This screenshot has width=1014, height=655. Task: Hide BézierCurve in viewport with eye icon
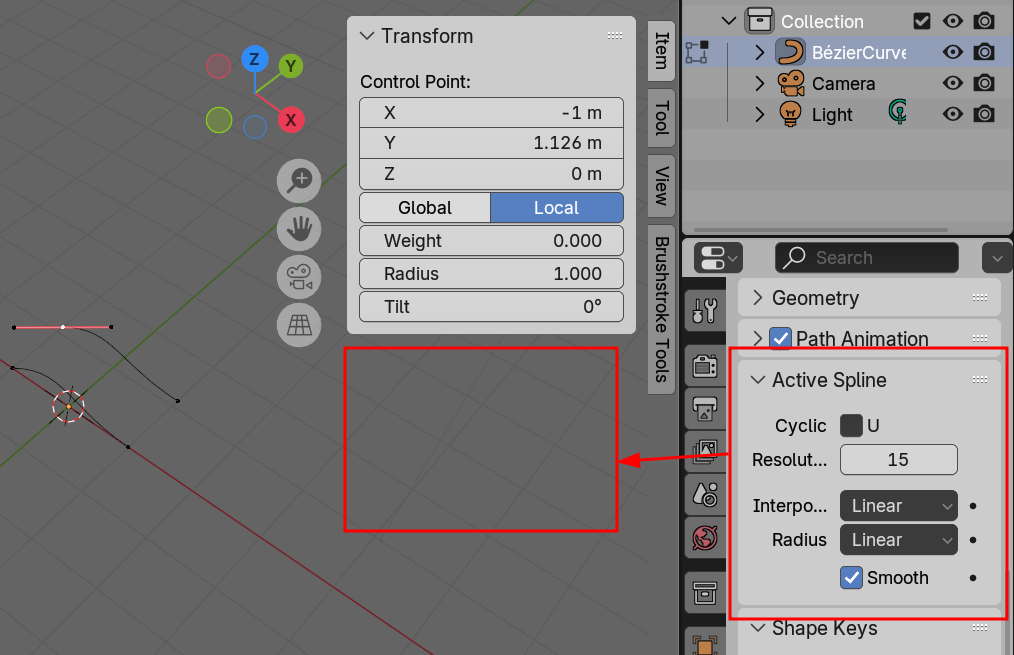point(953,52)
